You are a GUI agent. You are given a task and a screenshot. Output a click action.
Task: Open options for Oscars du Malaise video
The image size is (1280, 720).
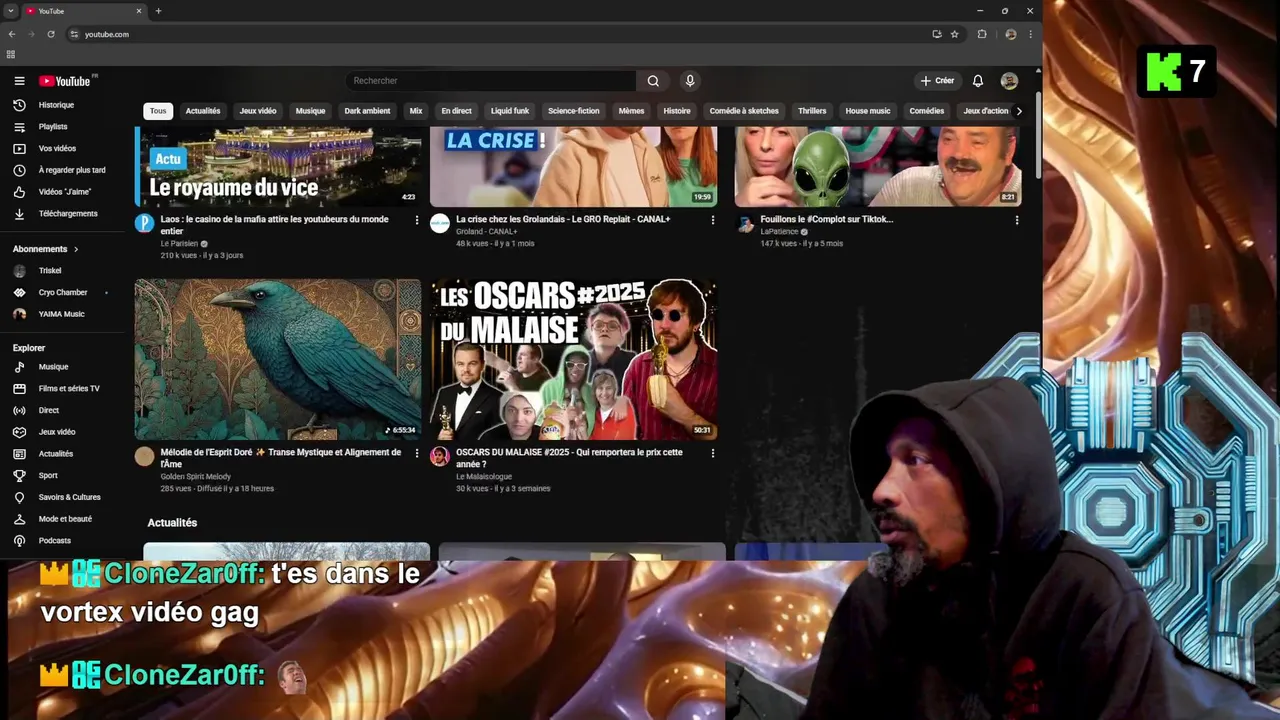click(x=713, y=453)
